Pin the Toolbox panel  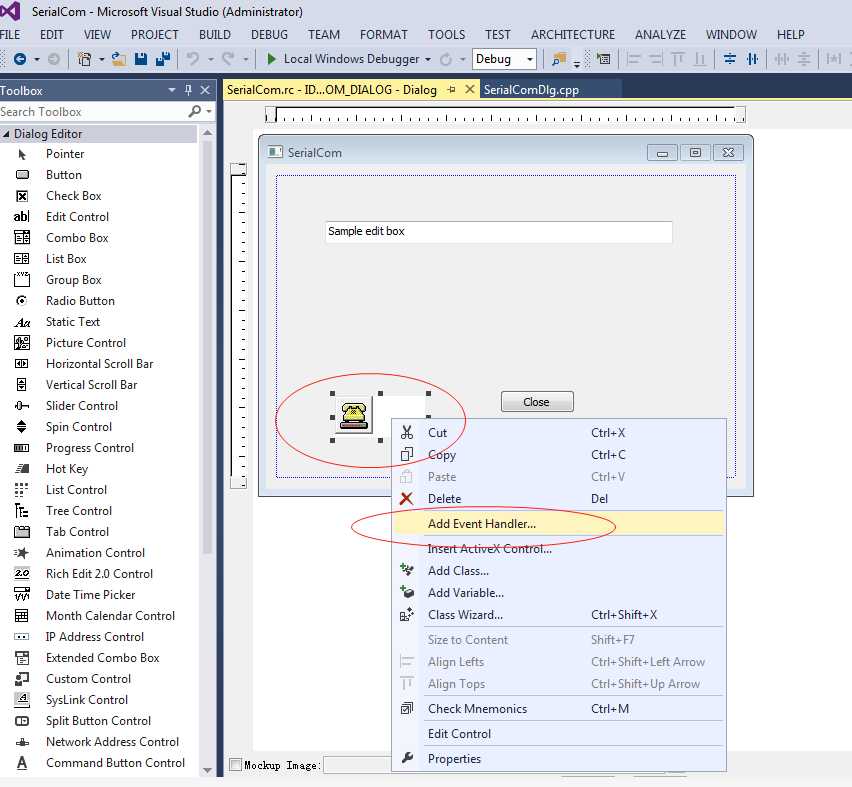pyautogui.click(x=189, y=90)
